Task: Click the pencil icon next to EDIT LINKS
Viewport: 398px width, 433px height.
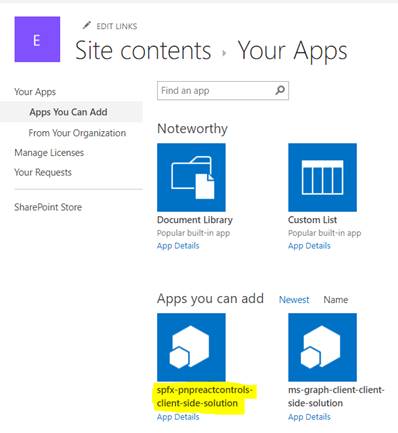Action: (x=87, y=25)
